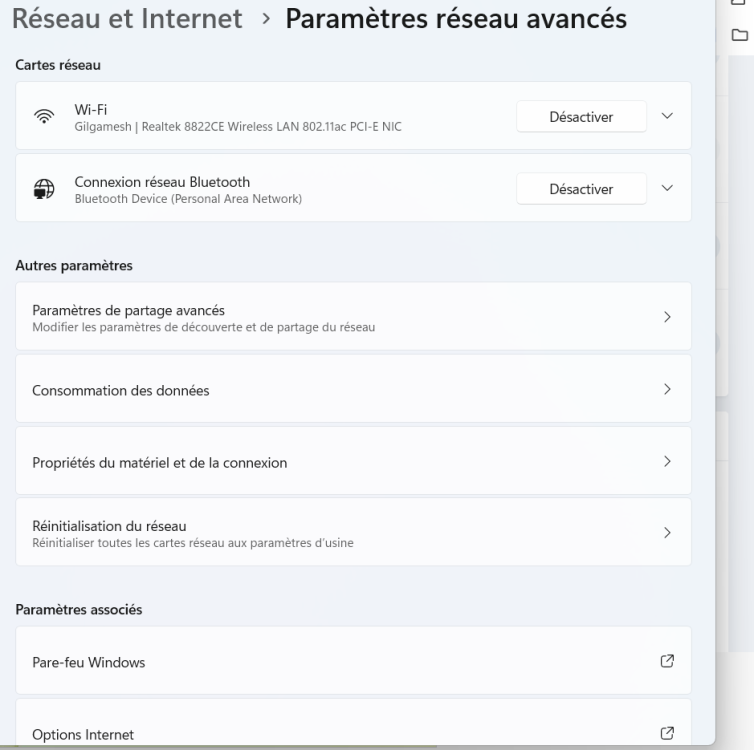Expand Connexion réseau Bluetooth details
Viewport: 754px width, 750px height.
coord(667,188)
